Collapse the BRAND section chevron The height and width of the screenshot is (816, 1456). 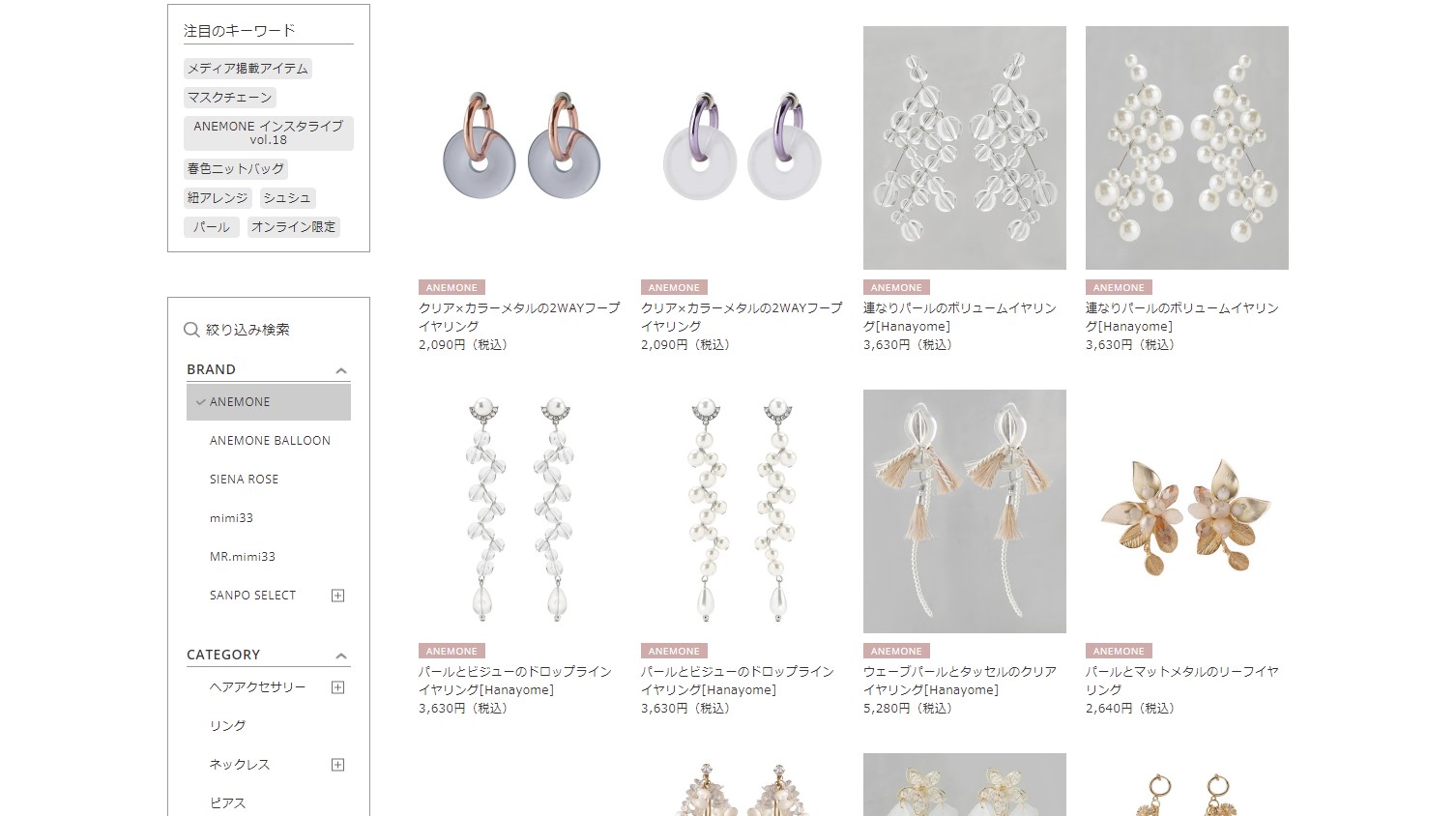click(340, 370)
